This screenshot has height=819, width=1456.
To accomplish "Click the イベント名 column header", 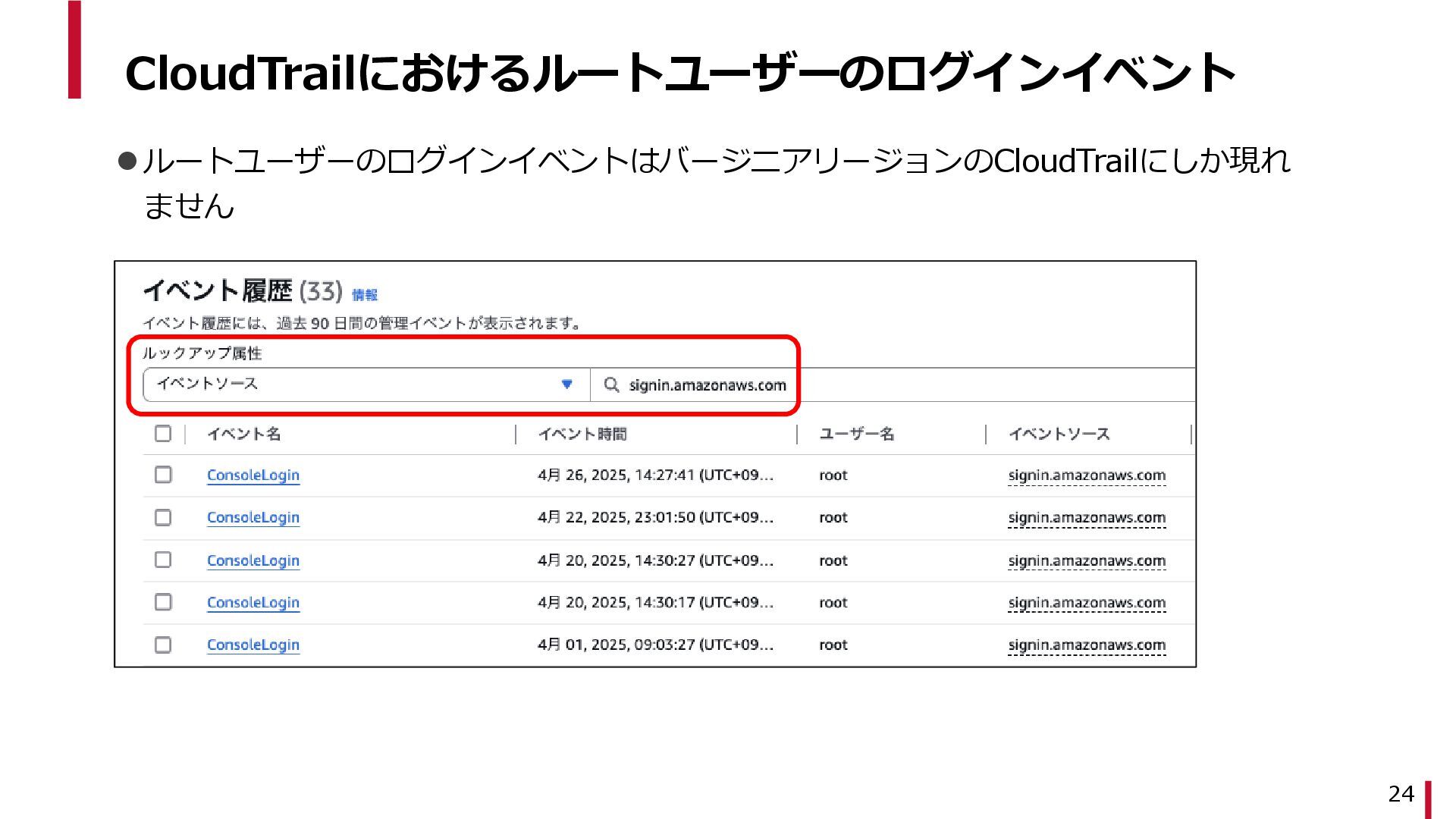I will coord(244,434).
